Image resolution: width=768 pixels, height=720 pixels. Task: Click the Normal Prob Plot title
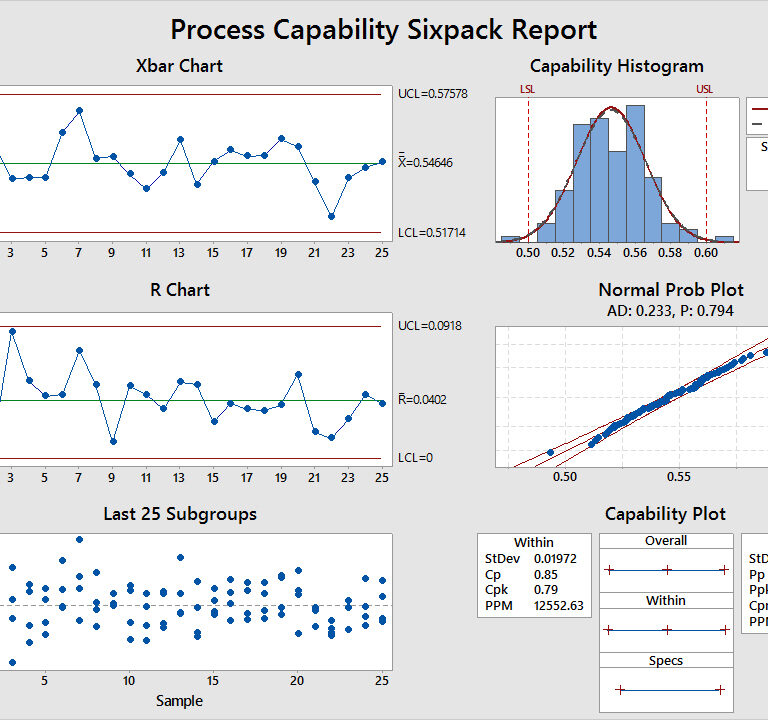point(671,290)
